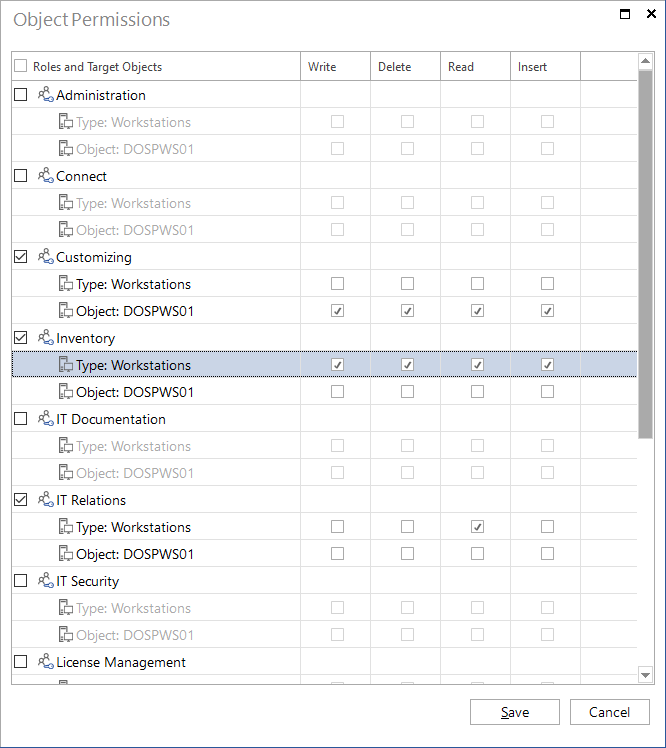666x748 pixels.
Task: Click workstation icon of Administration Type: Workstations
Action: 66,122
